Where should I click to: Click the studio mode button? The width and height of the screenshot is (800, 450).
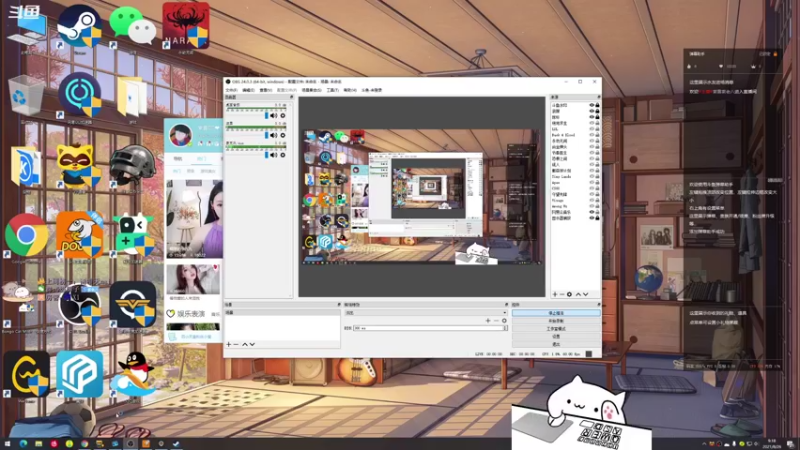(556, 329)
